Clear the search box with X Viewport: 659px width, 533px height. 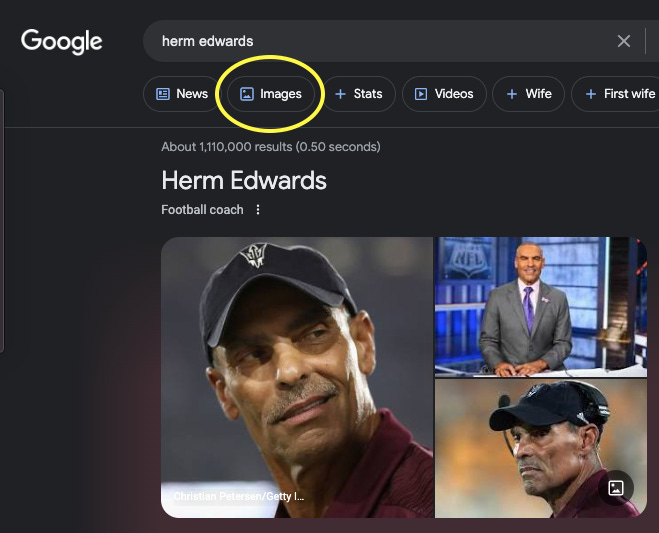click(x=624, y=41)
